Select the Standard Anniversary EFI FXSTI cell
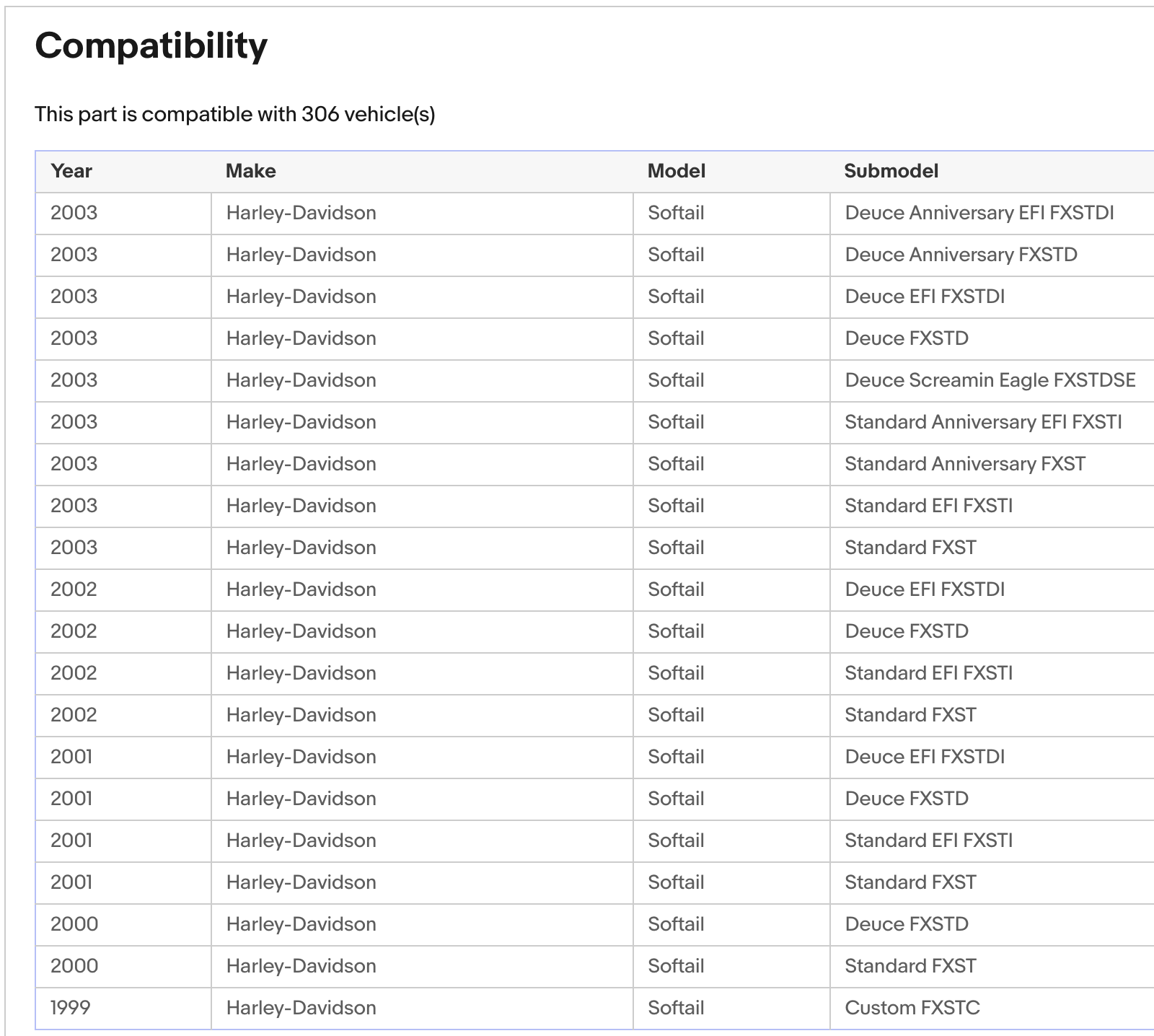Image resolution: width=1154 pixels, height=1036 pixels. point(983,422)
